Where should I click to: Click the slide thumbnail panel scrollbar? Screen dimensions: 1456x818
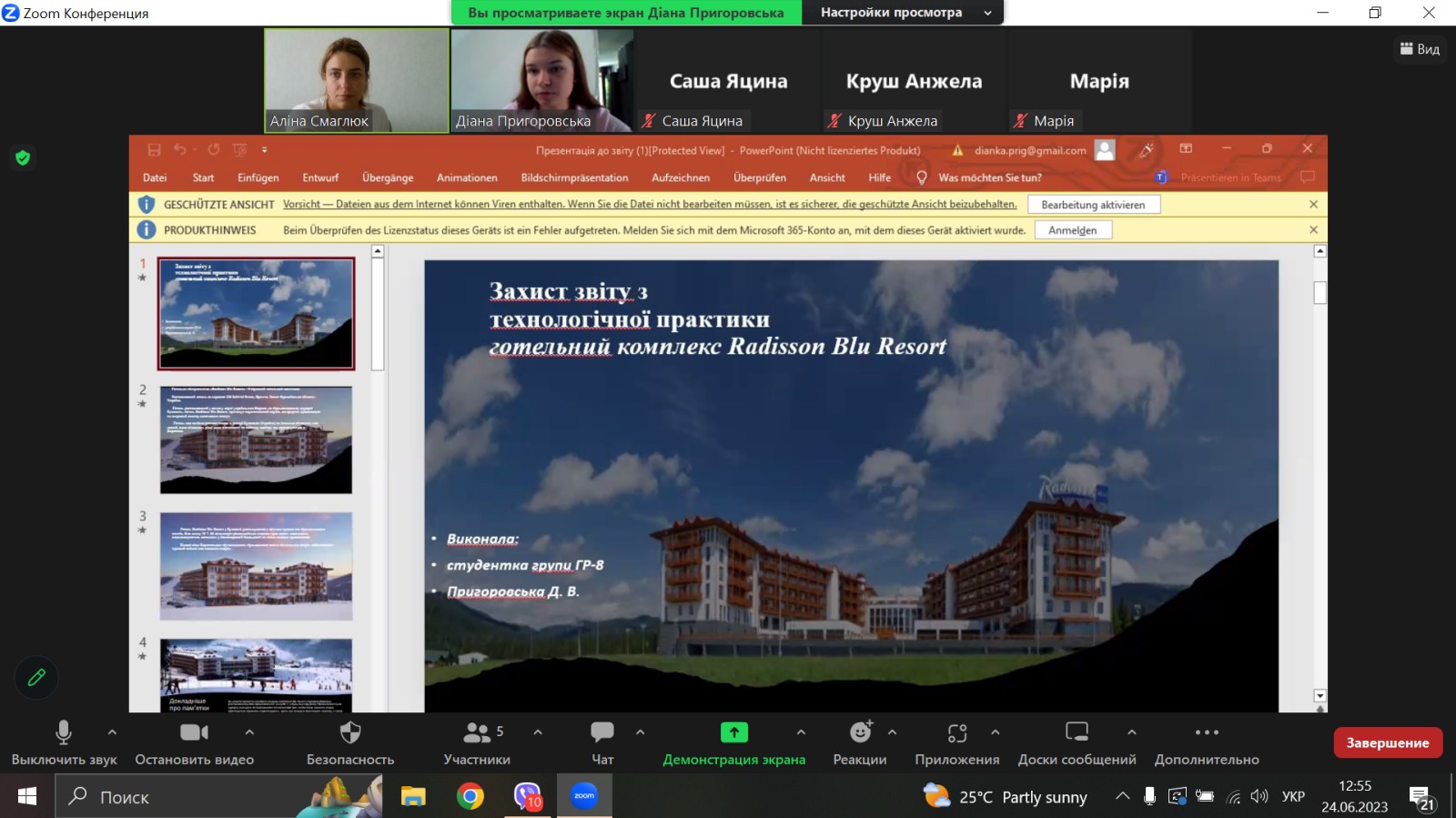pyautogui.click(x=378, y=316)
